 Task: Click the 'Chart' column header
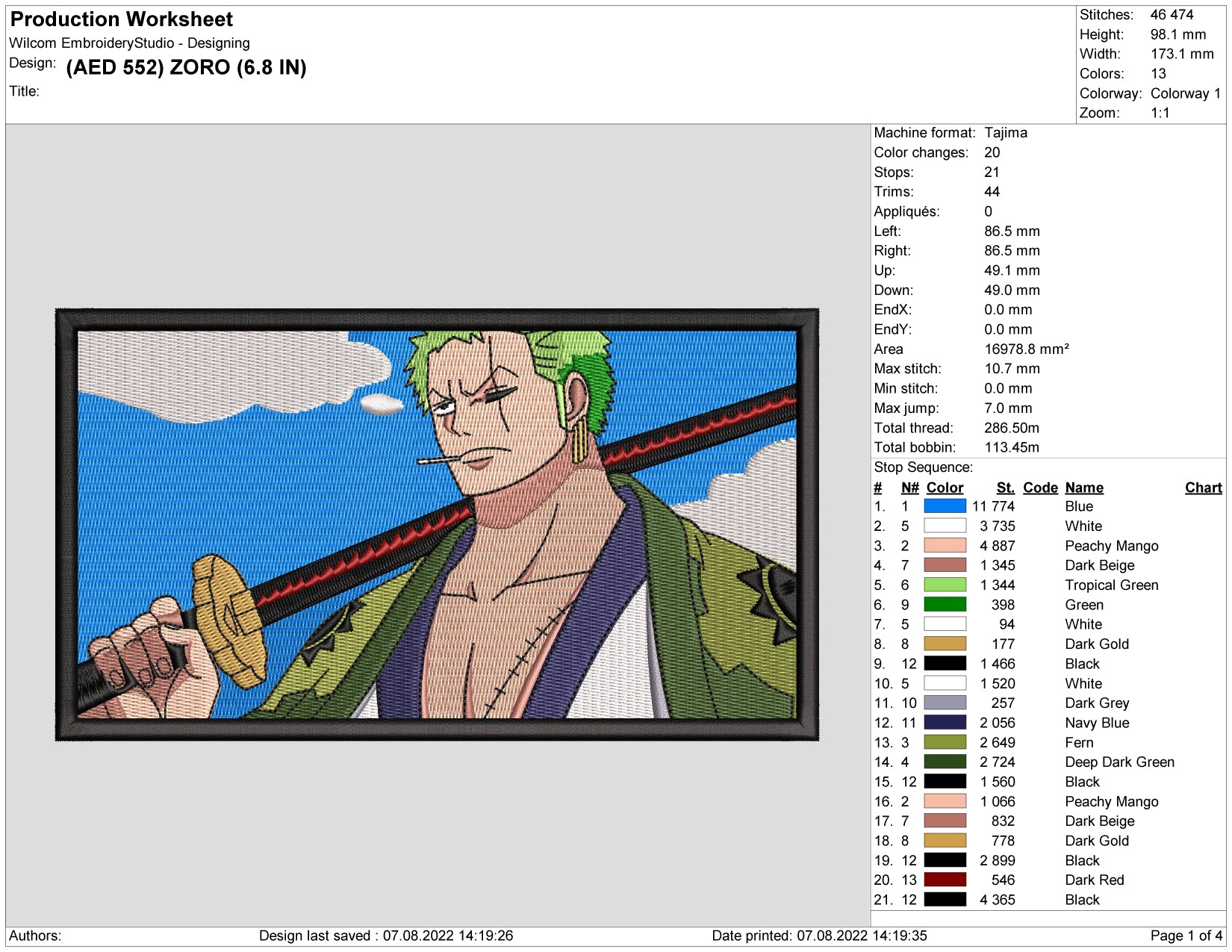click(x=1203, y=488)
